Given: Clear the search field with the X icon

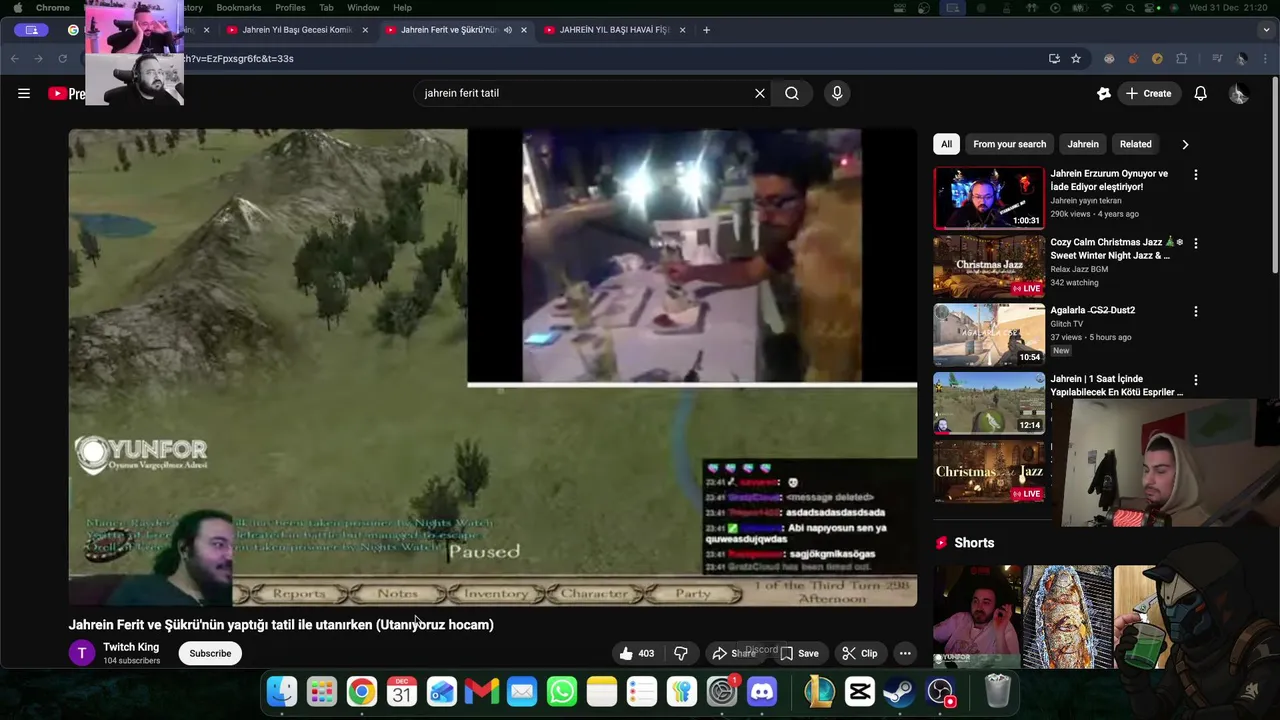Looking at the screenshot, I should pyautogui.click(x=760, y=93).
